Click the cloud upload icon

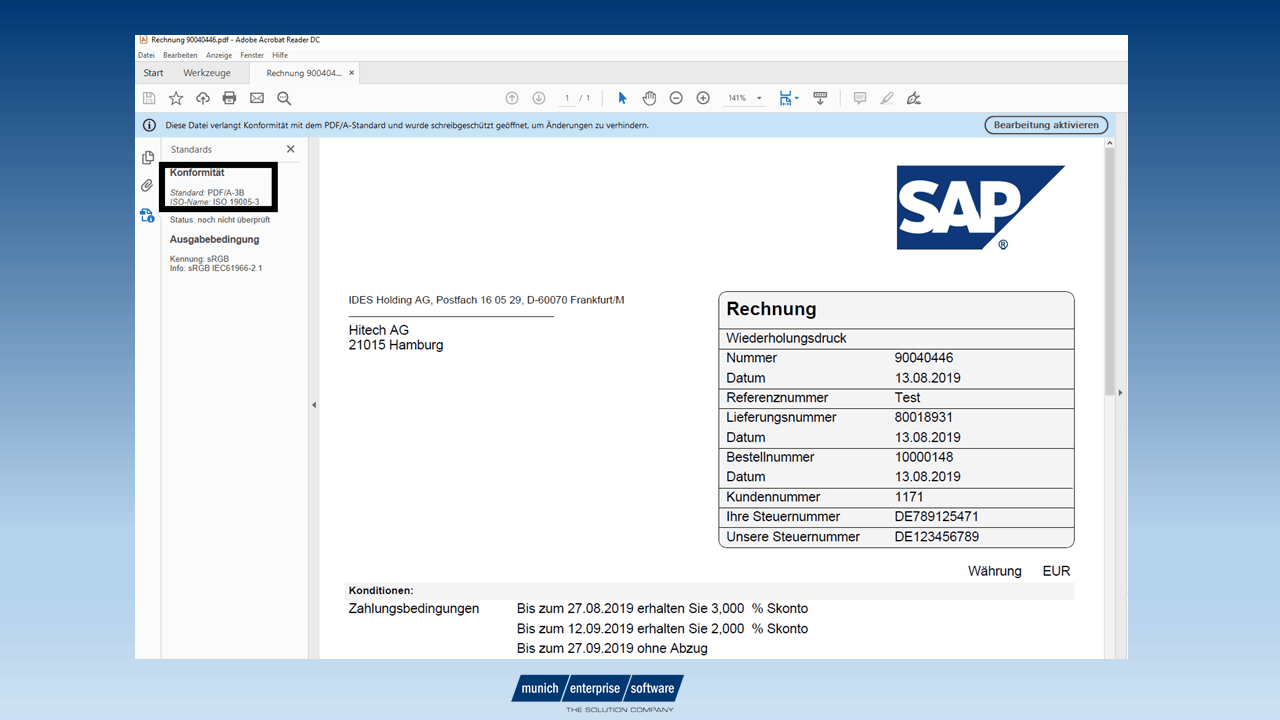coord(203,98)
